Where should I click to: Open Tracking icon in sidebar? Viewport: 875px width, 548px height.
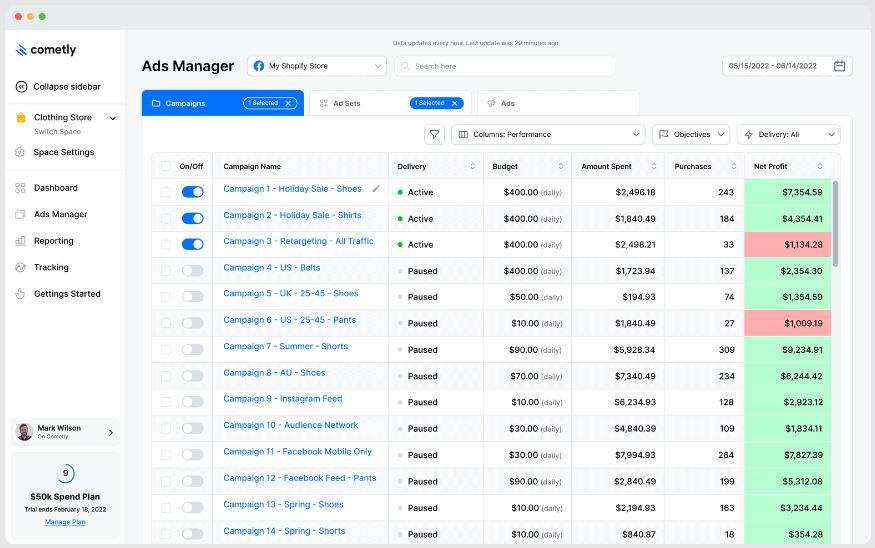pos(20,267)
